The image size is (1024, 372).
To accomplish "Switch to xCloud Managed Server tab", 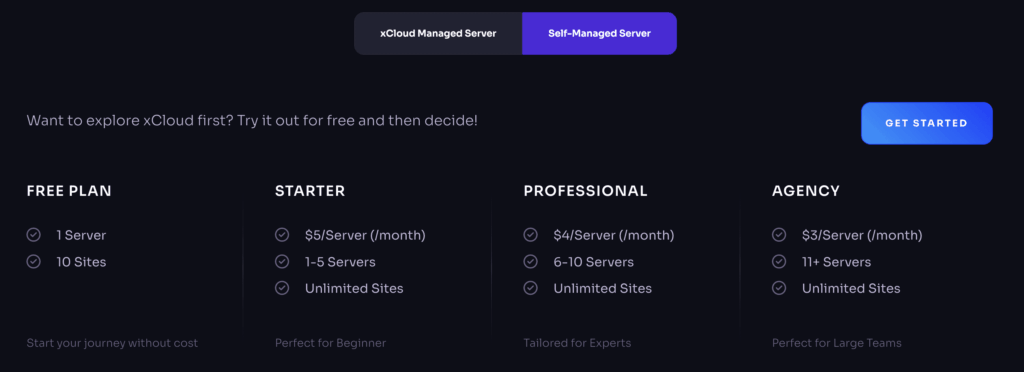I will [438, 33].
